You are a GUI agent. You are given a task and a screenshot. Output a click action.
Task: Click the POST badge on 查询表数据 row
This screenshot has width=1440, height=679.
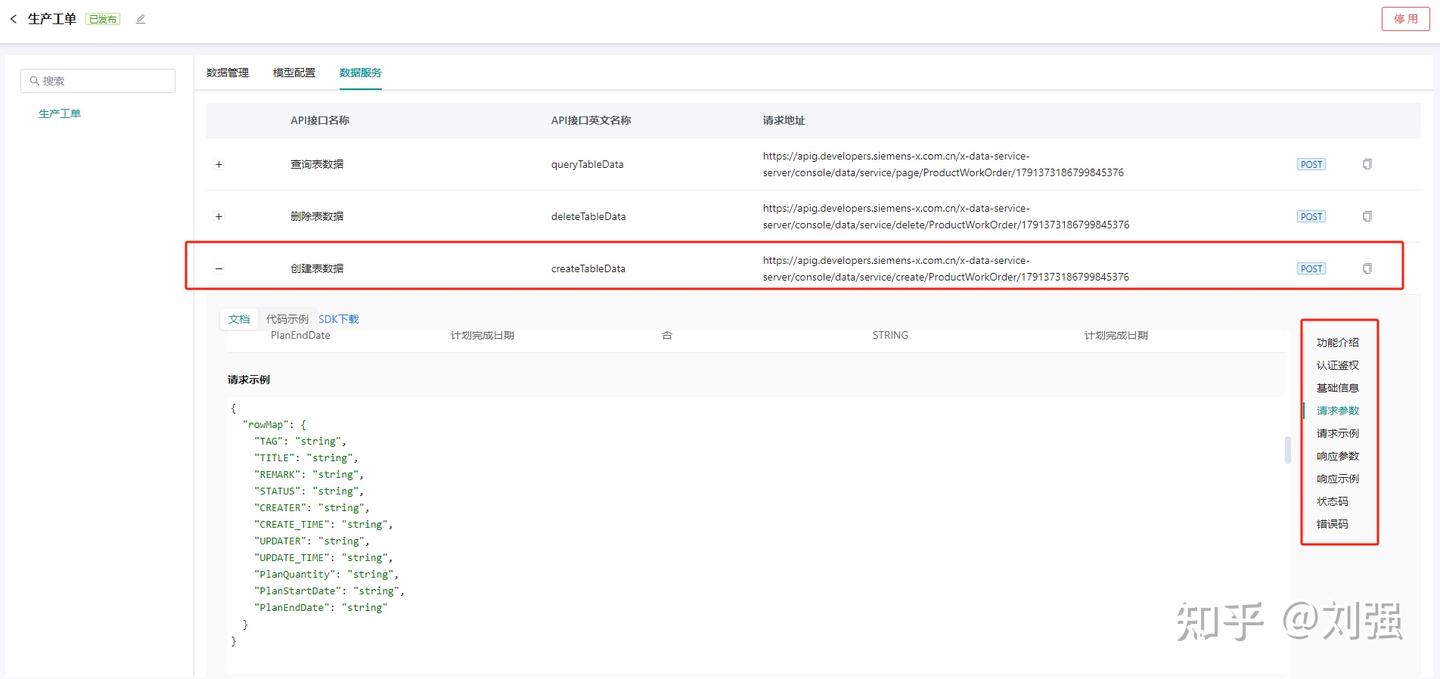(x=1311, y=164)
